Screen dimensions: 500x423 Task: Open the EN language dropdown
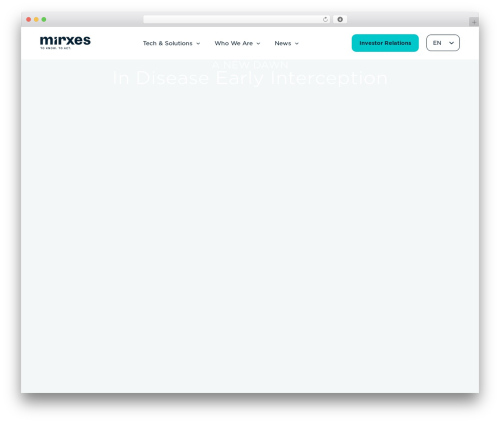click(x=443, y=43)
